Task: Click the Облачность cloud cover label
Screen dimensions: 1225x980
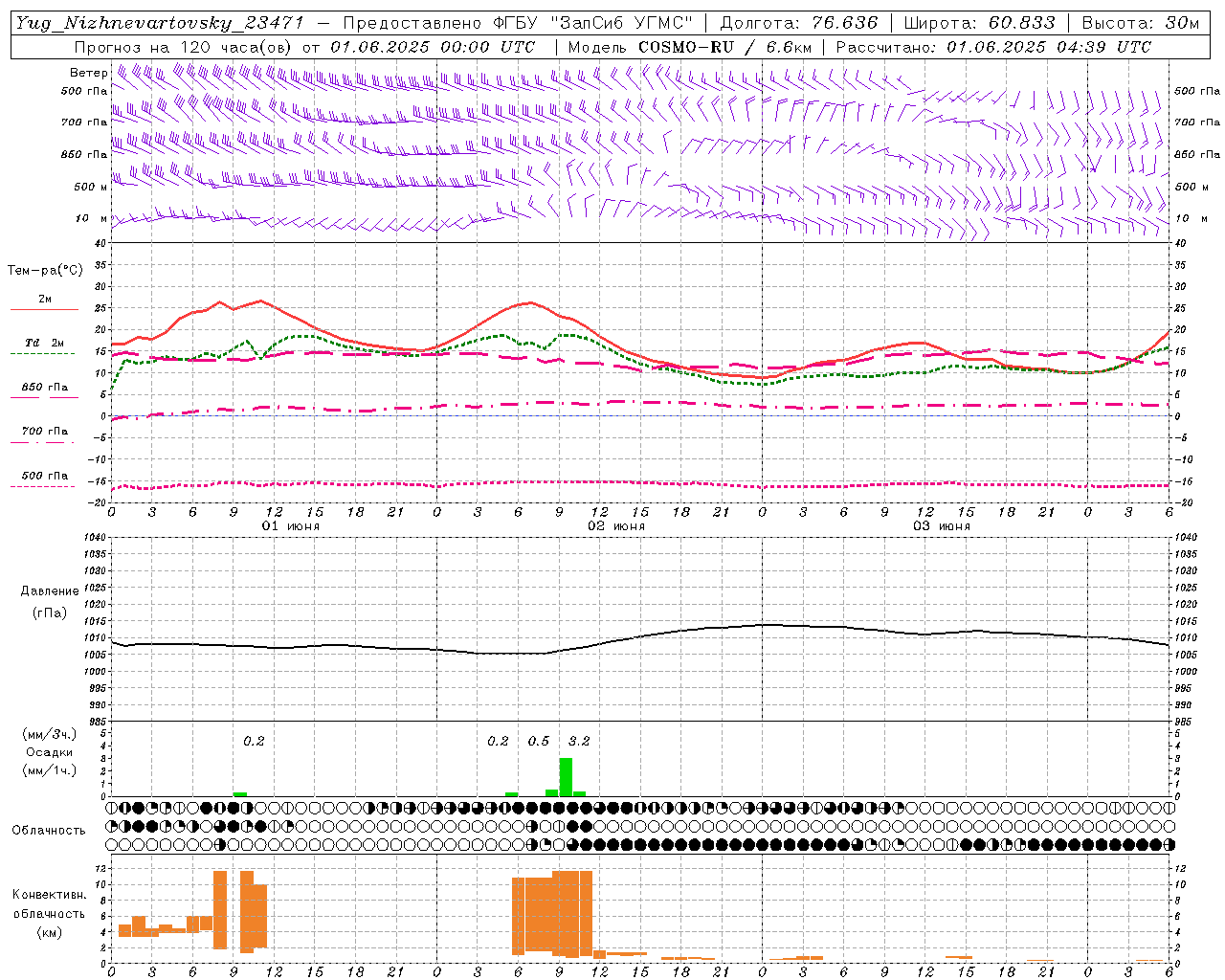Action: point(49,830)
